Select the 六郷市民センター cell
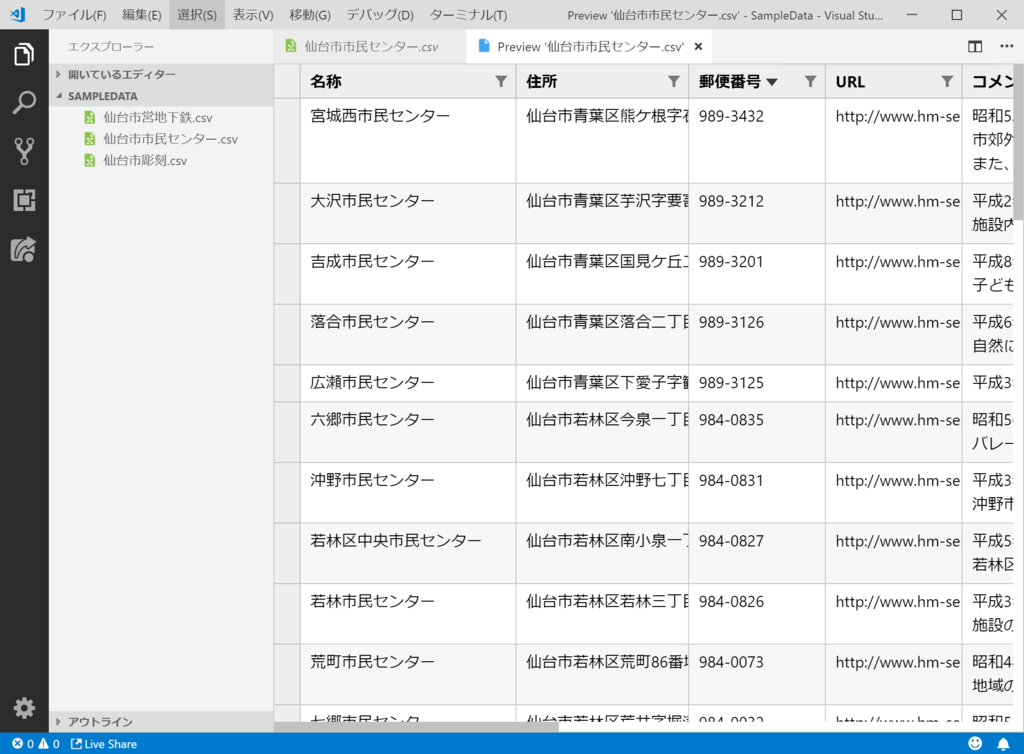 coord(408,432)
